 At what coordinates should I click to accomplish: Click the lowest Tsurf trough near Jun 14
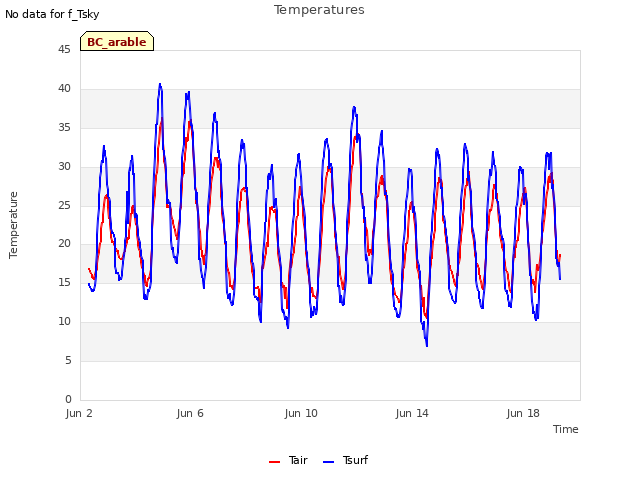[x=427, y=346]
